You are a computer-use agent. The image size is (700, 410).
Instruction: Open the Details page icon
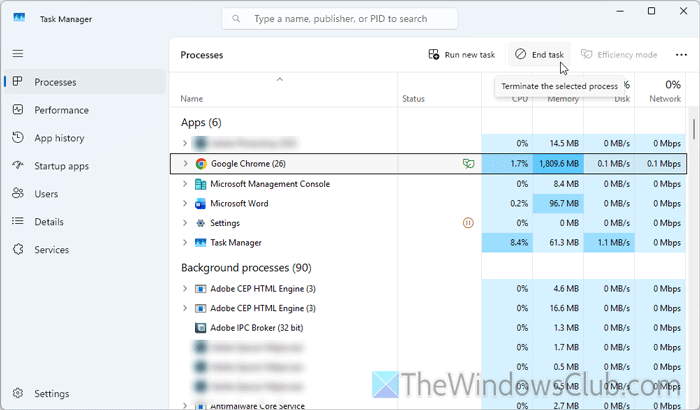click(x=18, y=221)
